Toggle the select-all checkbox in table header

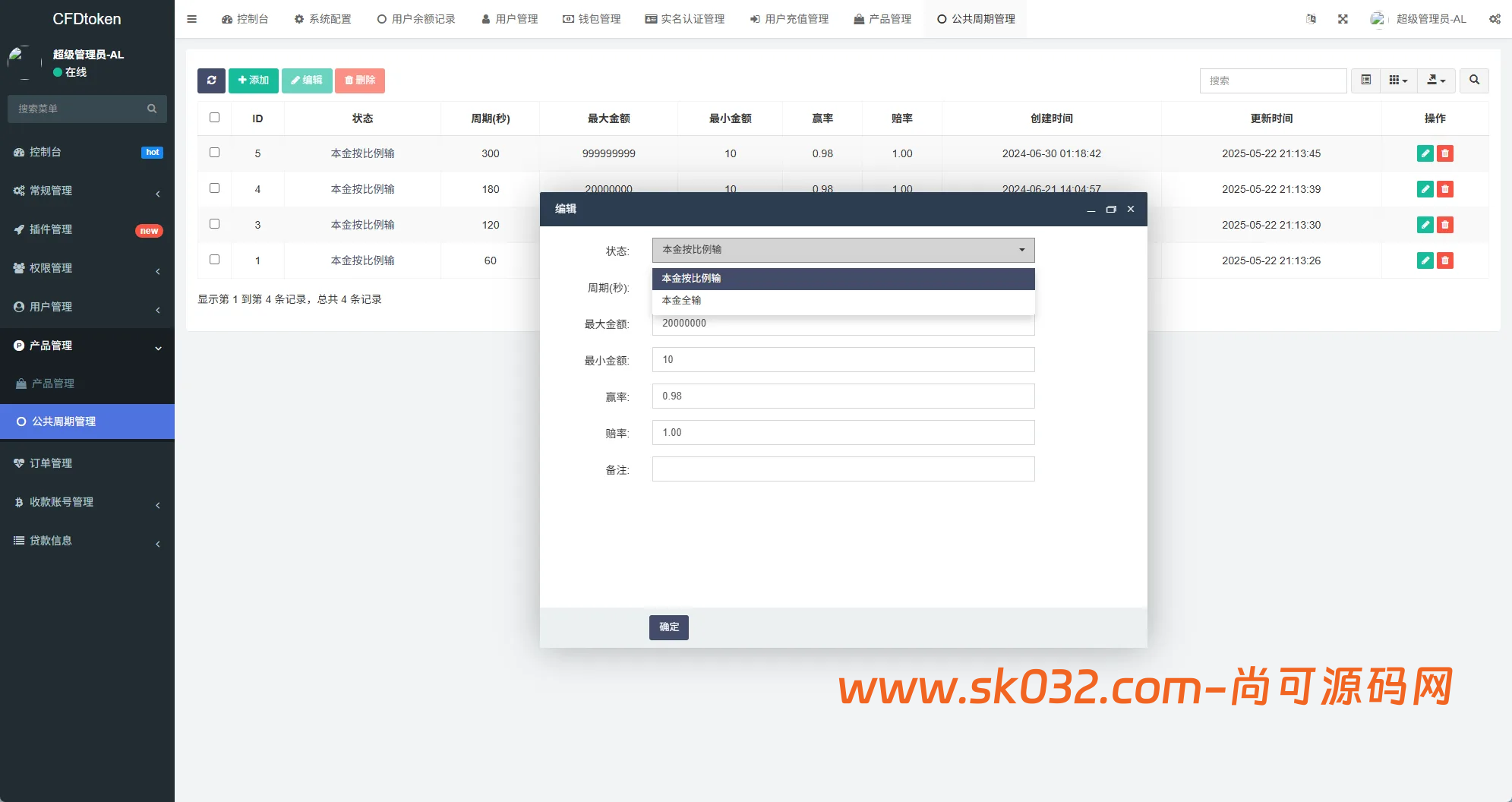point(214,118)
